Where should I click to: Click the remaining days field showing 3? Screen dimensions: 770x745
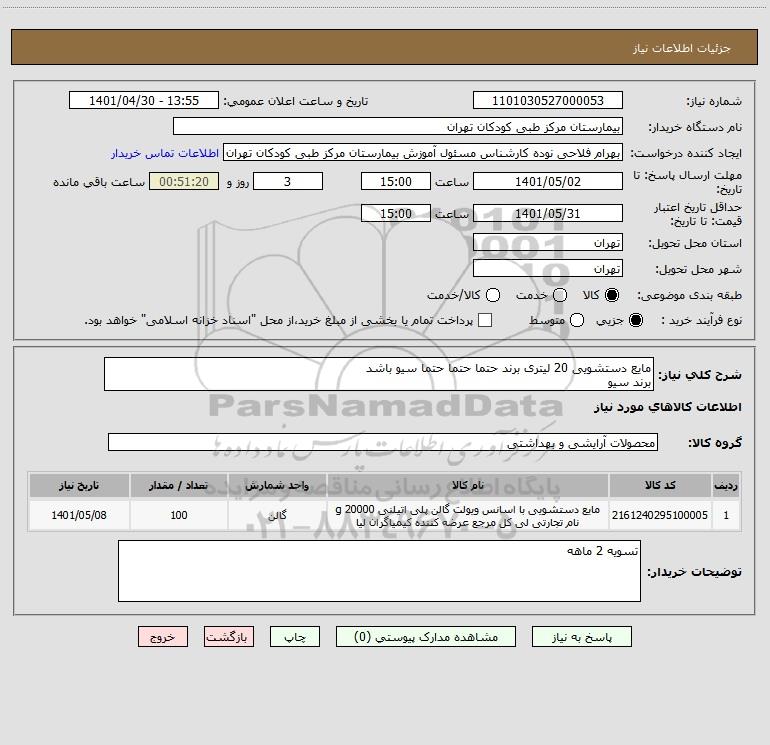coord(288,182)
